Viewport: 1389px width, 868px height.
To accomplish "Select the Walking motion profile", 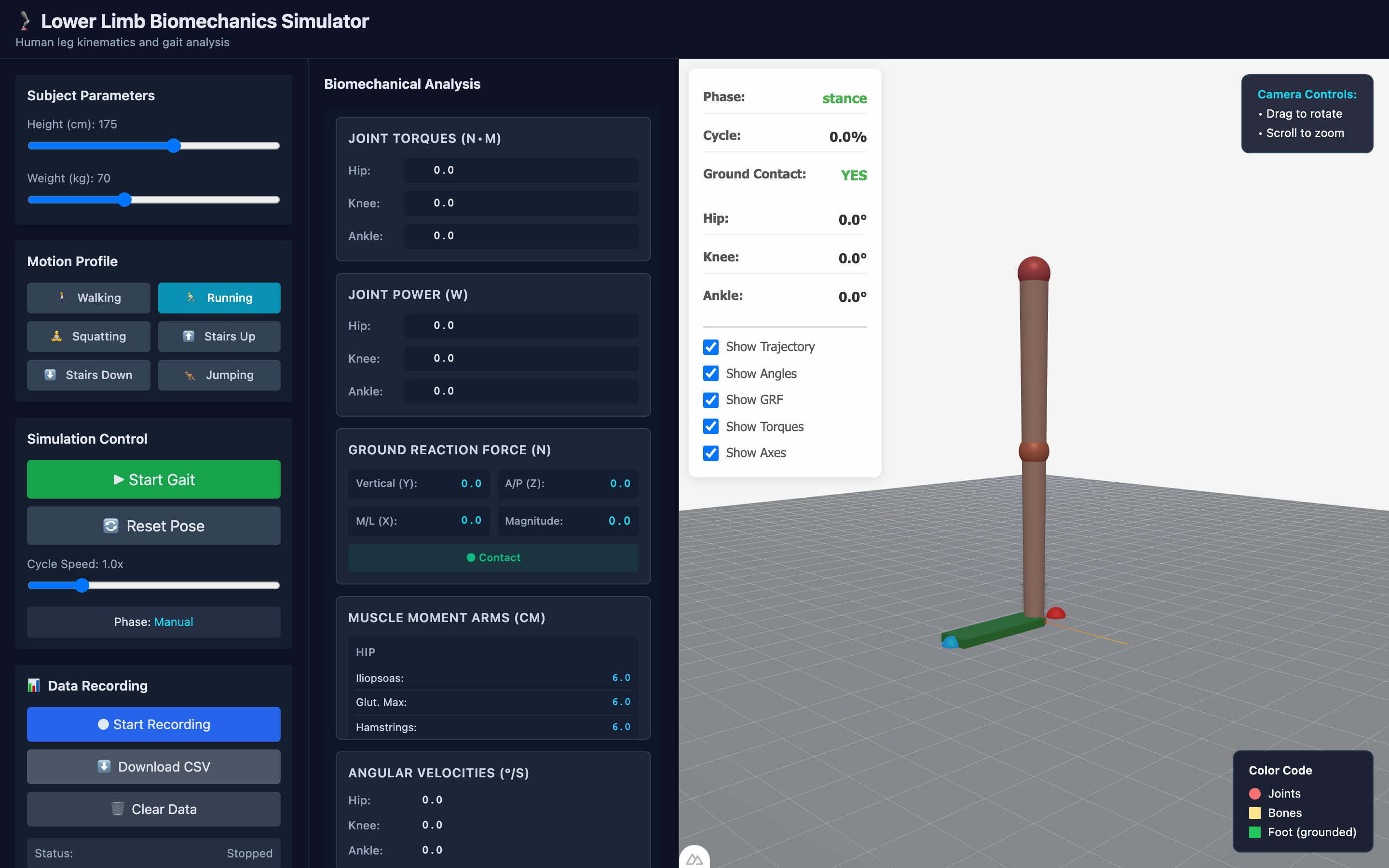I will click(88, 298).
